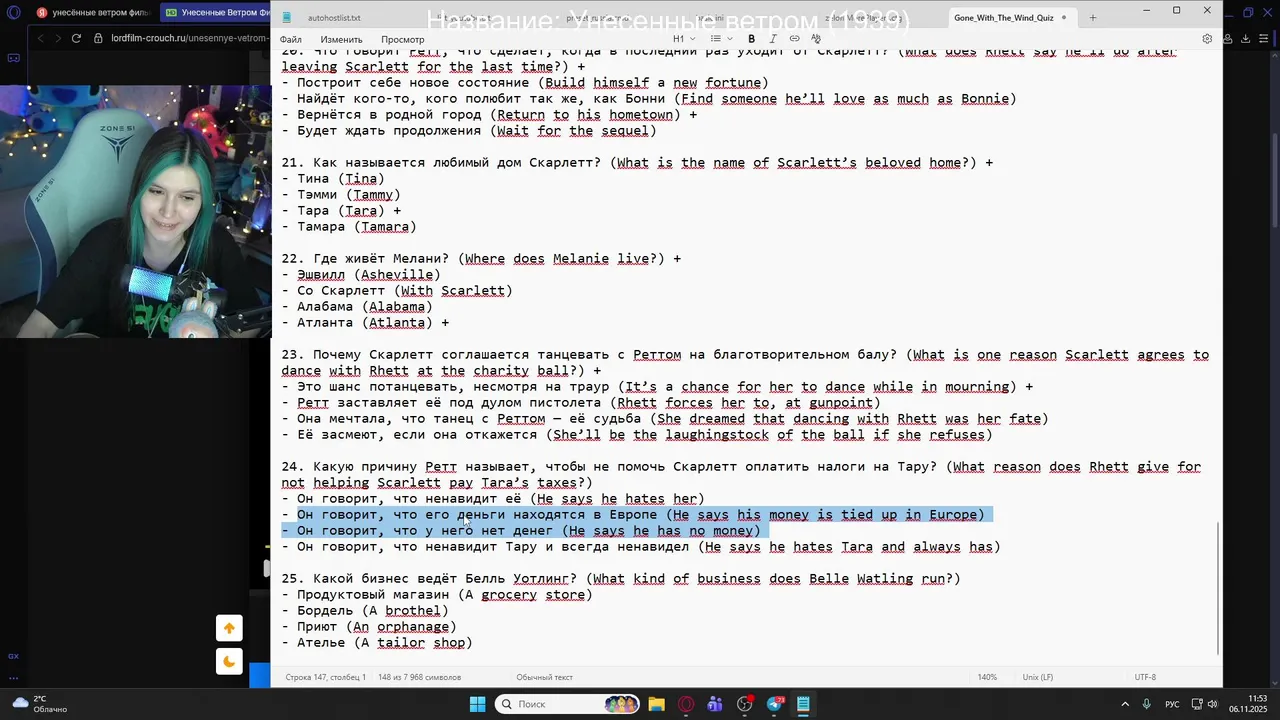Click the workspace icon in browser sidebar
The height and width of the screenshot is (720, 1280).
(x=13, y=58)
